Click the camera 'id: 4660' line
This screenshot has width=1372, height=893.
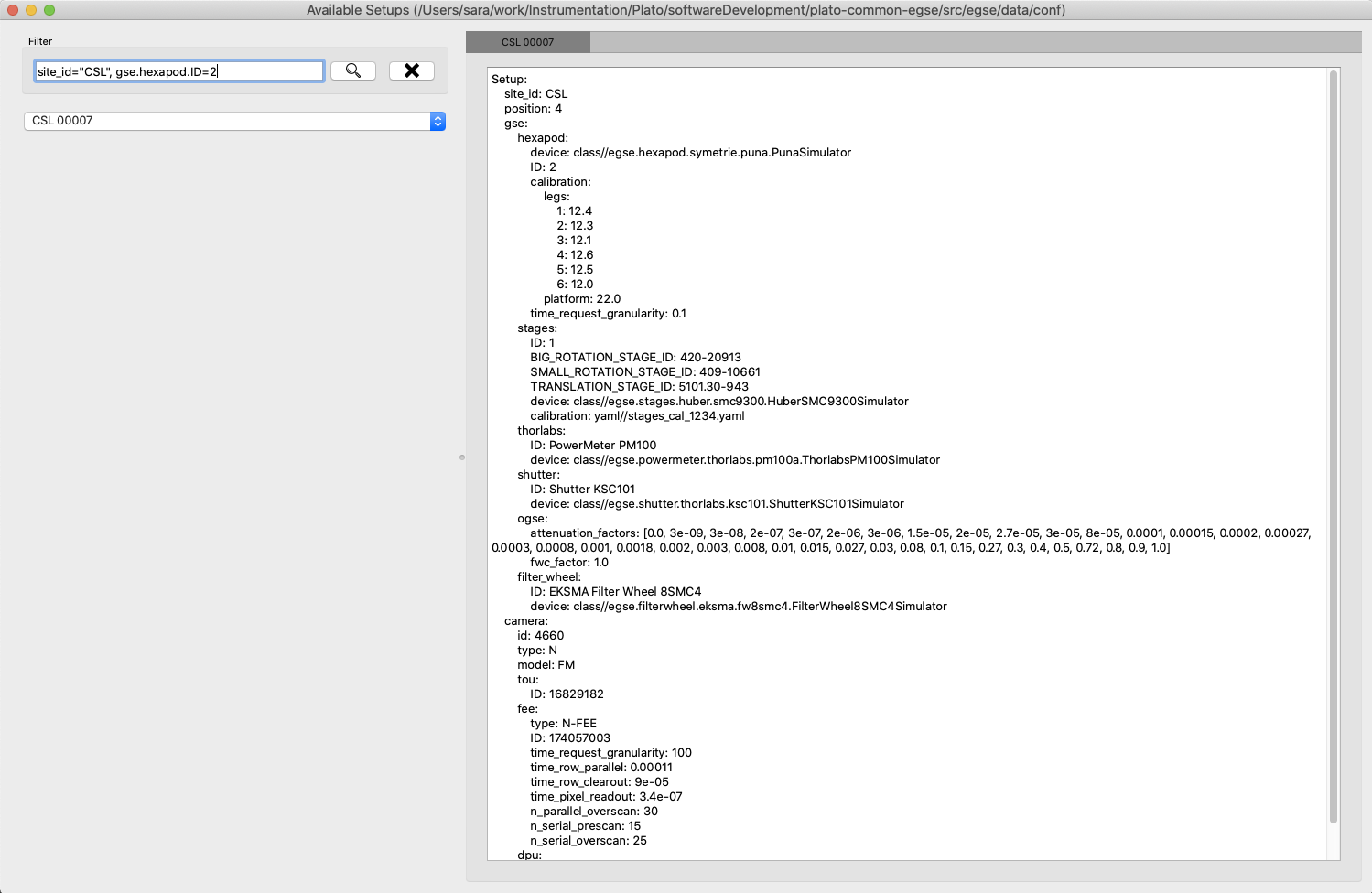[541, 636]
